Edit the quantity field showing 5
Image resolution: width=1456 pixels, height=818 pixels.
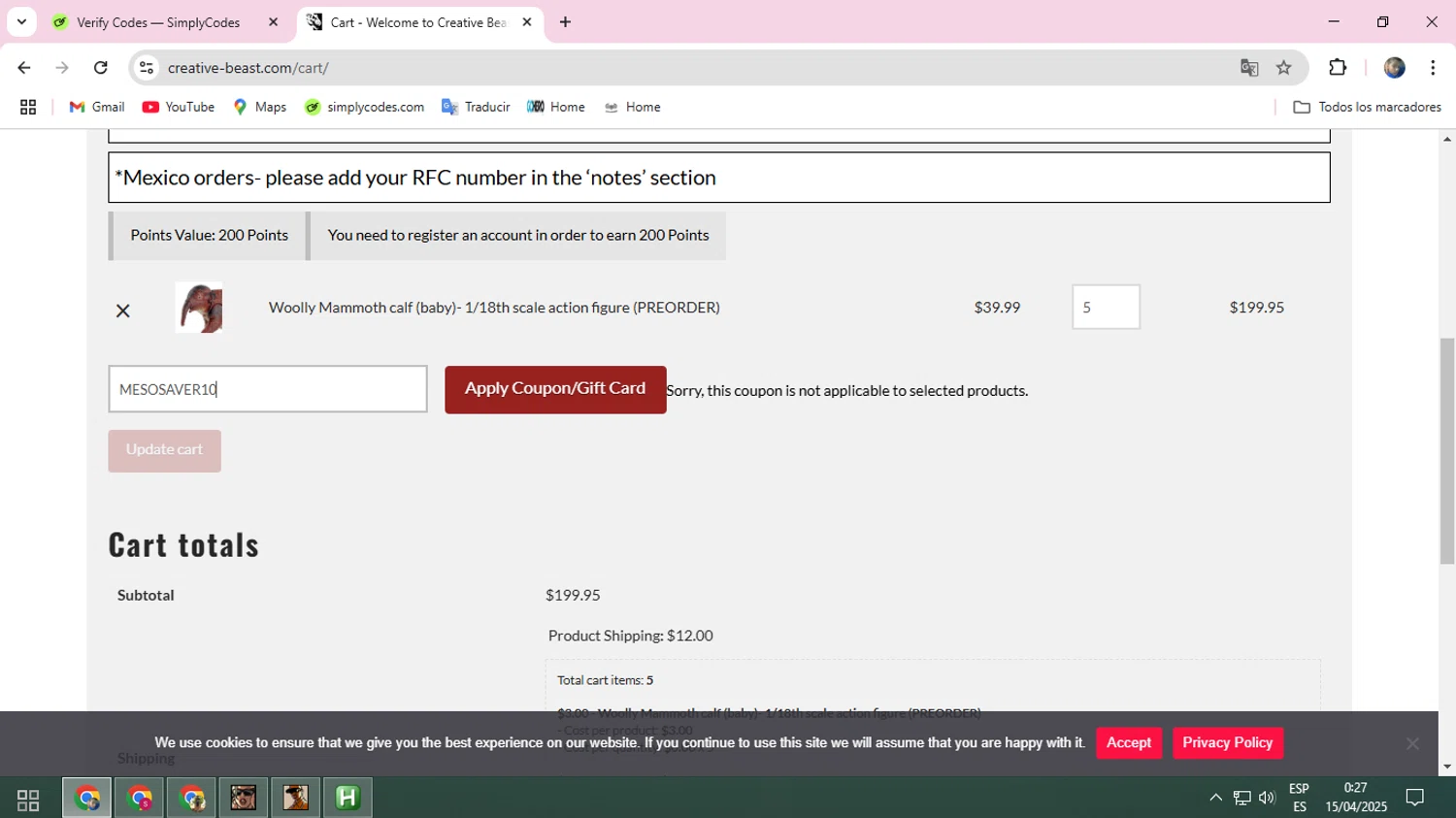[1106, 308]
